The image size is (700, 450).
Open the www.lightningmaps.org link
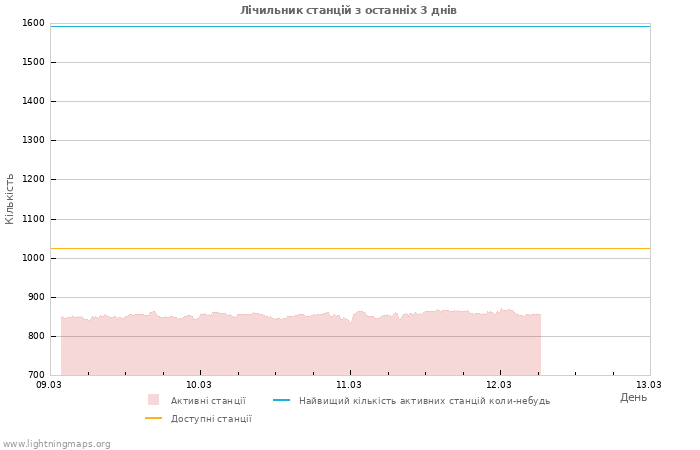click(x=57, y=444)
